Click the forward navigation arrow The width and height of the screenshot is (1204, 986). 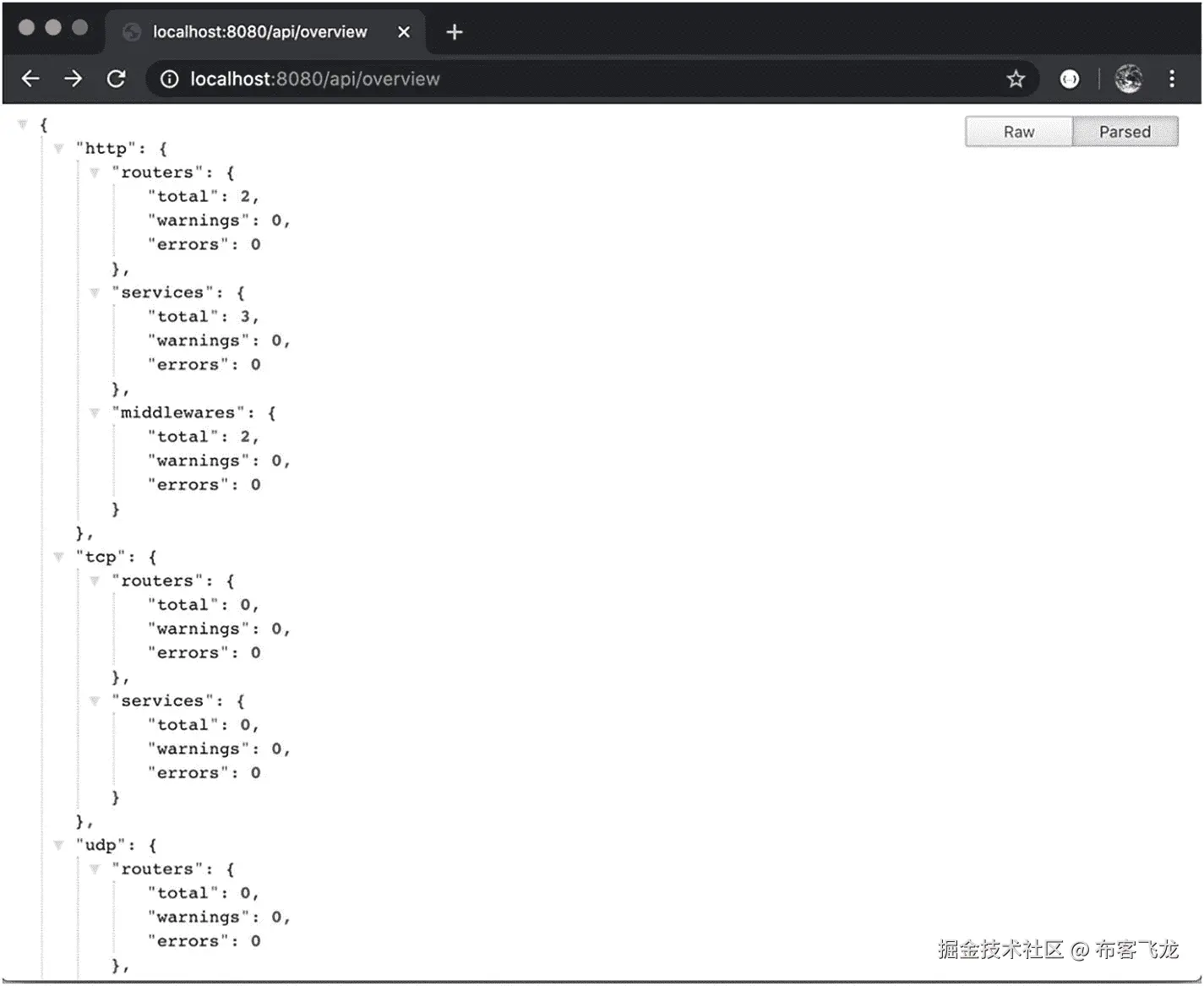tap(74, 79)
